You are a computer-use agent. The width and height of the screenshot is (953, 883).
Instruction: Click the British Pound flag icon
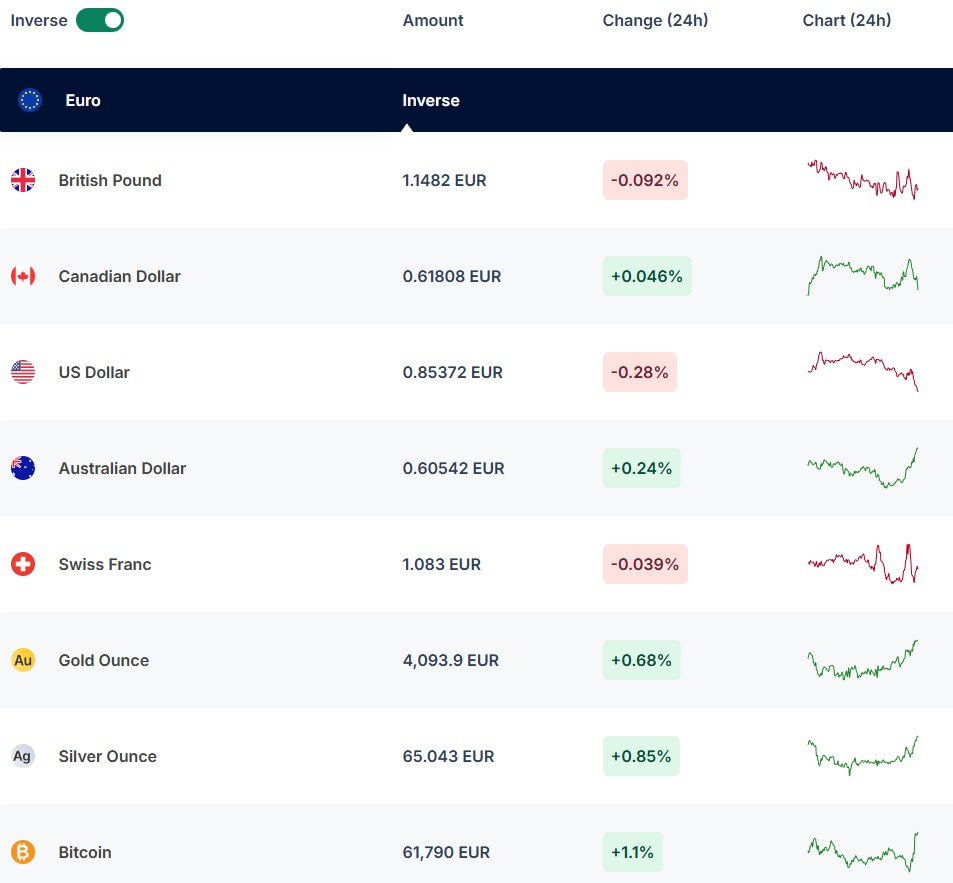click(23, 180)
